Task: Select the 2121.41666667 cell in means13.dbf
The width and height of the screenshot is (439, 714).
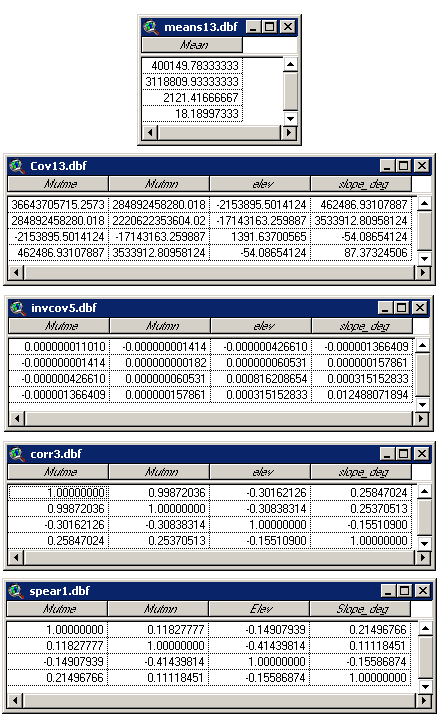Action: pyautogui.click(x=192, y=98)
